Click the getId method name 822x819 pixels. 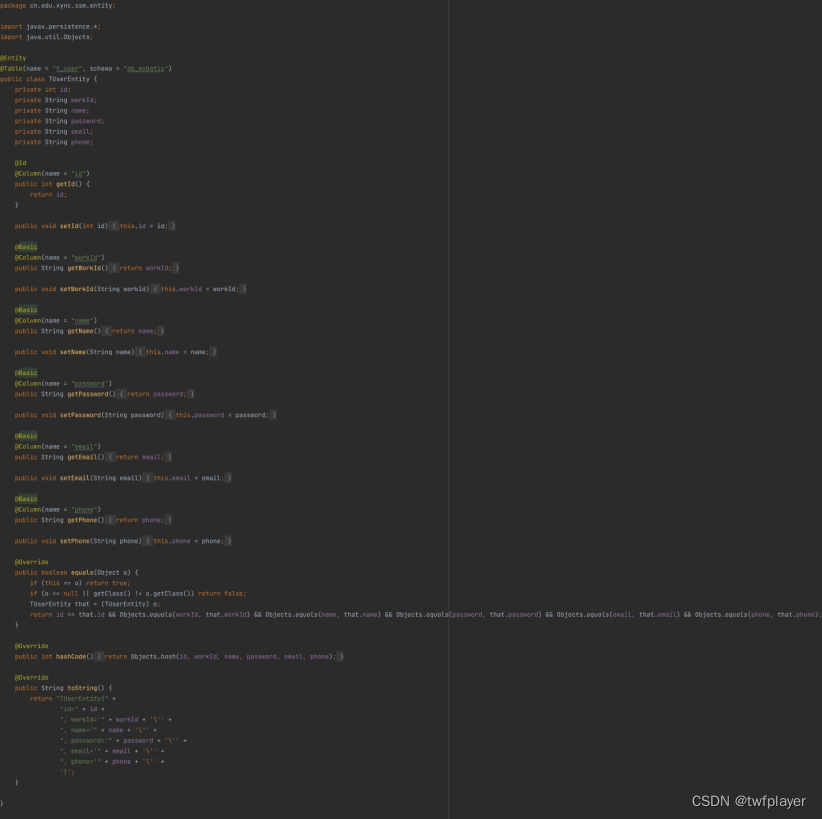pyautogui.click(x=66, y=184)
